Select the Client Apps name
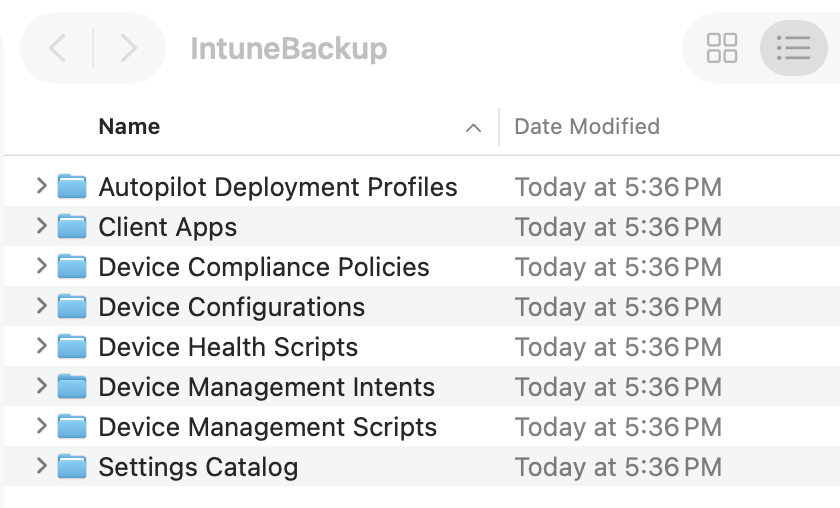This screenshot has width=840, height=508. 168,227
